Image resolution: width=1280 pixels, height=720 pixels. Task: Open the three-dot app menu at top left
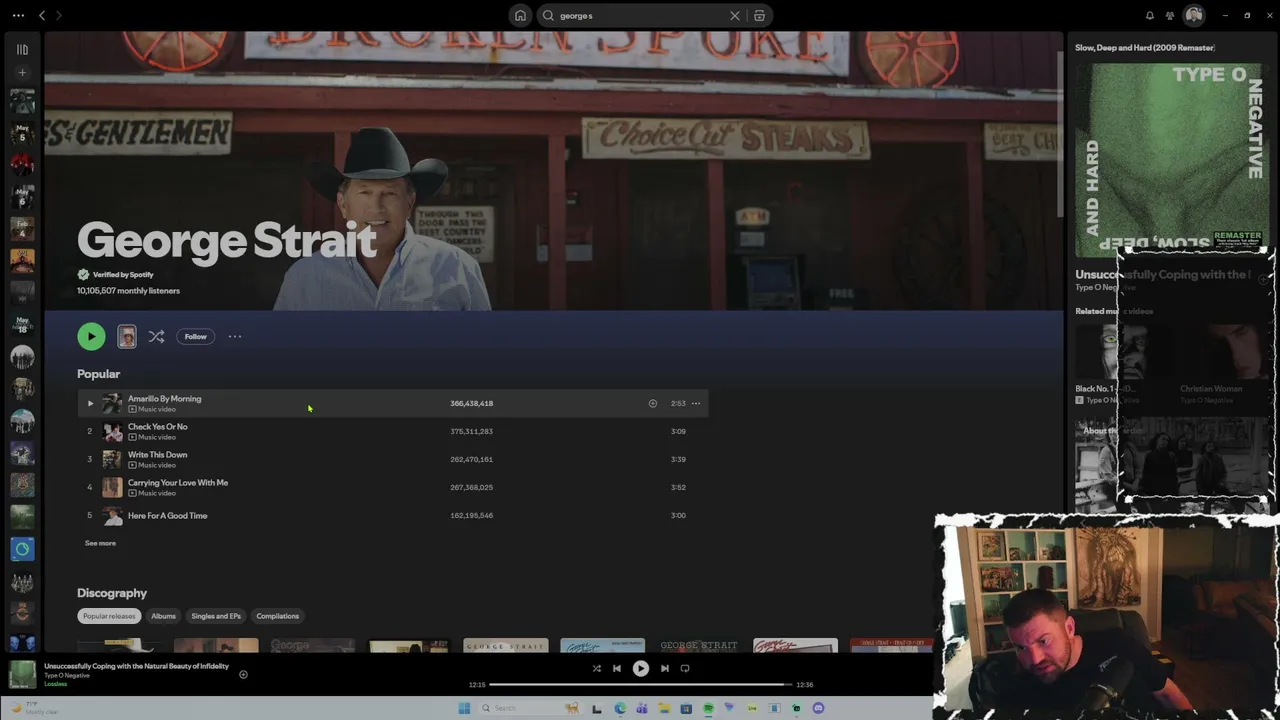[x=18, y=15]
